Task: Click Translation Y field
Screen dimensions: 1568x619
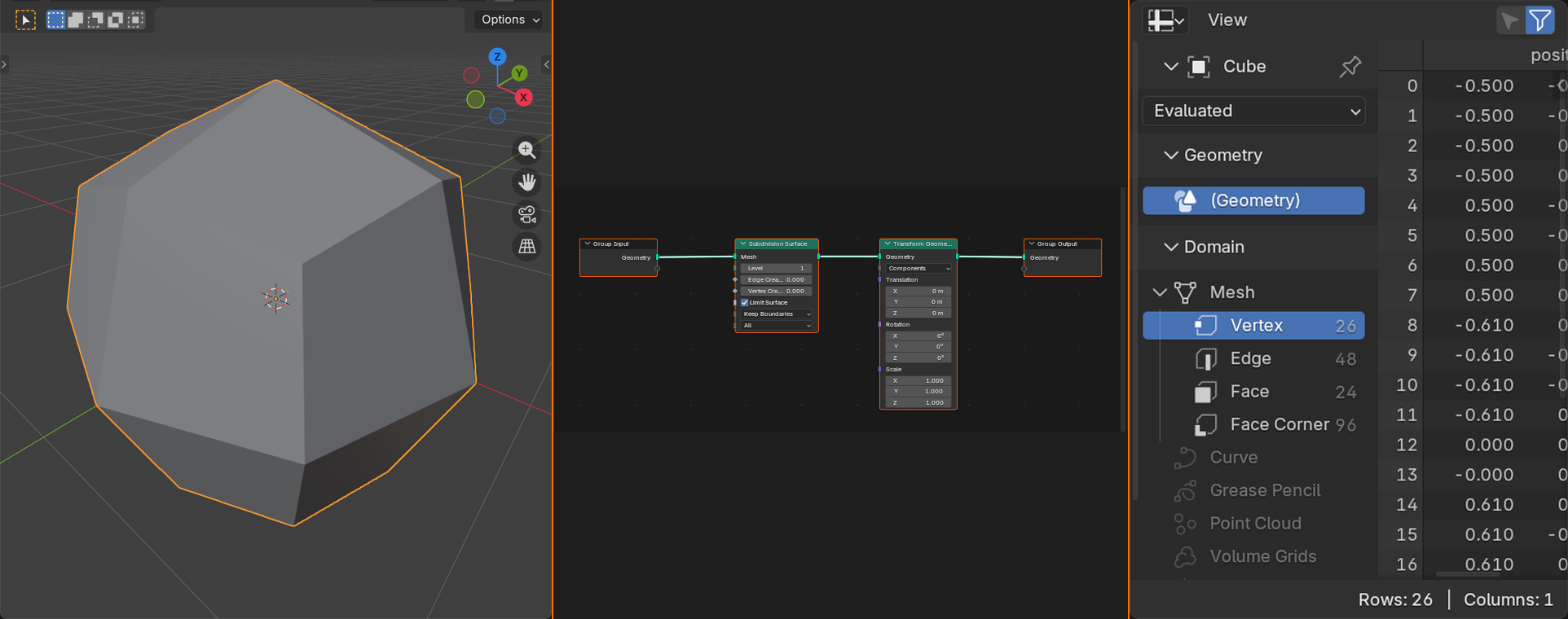Action: point(918,301)
